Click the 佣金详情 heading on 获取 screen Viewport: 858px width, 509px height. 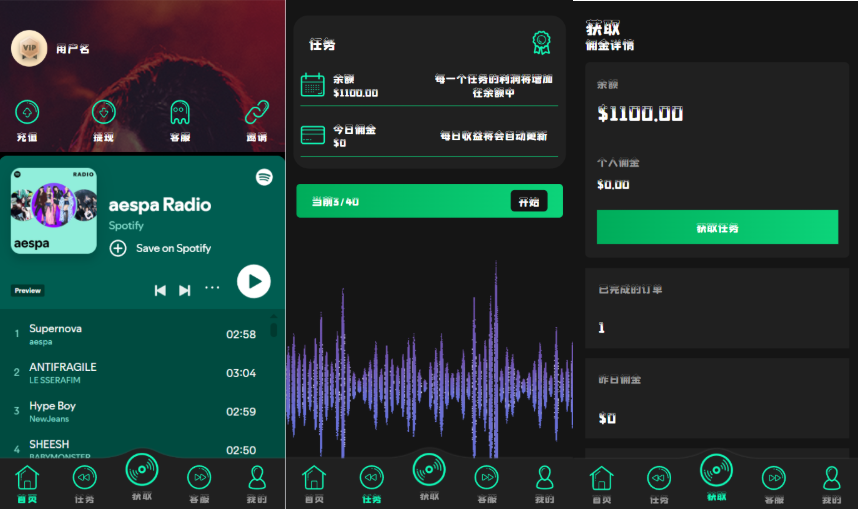point(610,45)
